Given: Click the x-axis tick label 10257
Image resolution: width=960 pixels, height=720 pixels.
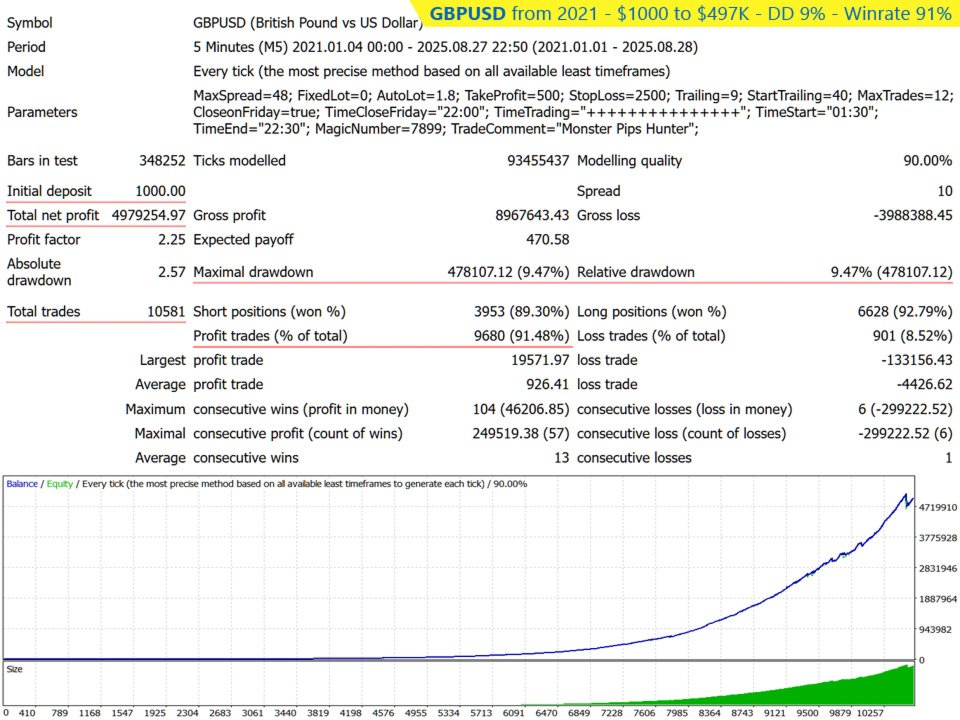Looking at the screenshot, I should pyautogui.click(x=870, y=713).
